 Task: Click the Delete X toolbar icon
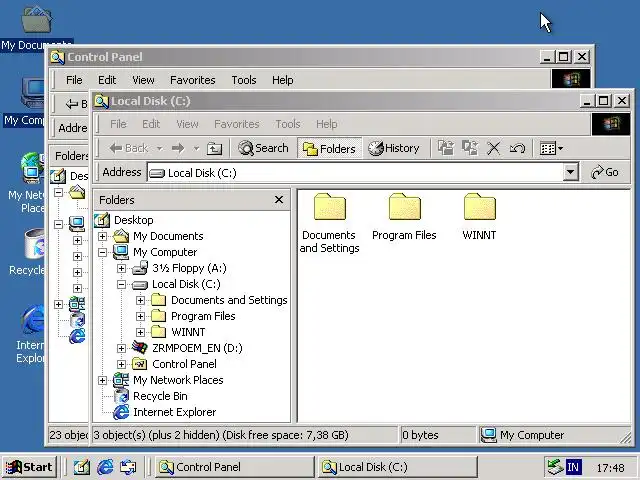[493, 148]
